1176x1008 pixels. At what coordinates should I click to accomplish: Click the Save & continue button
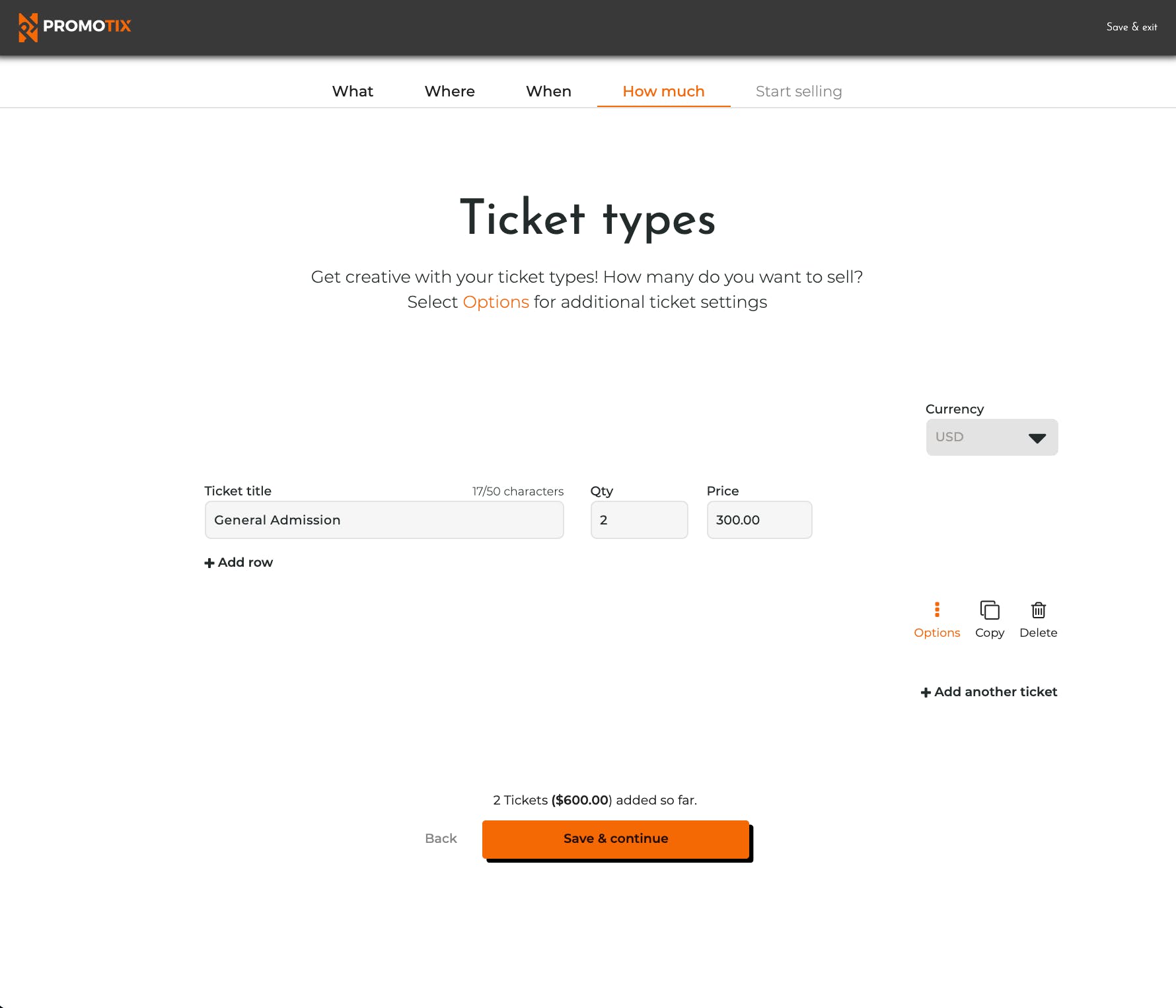point(616,839)
